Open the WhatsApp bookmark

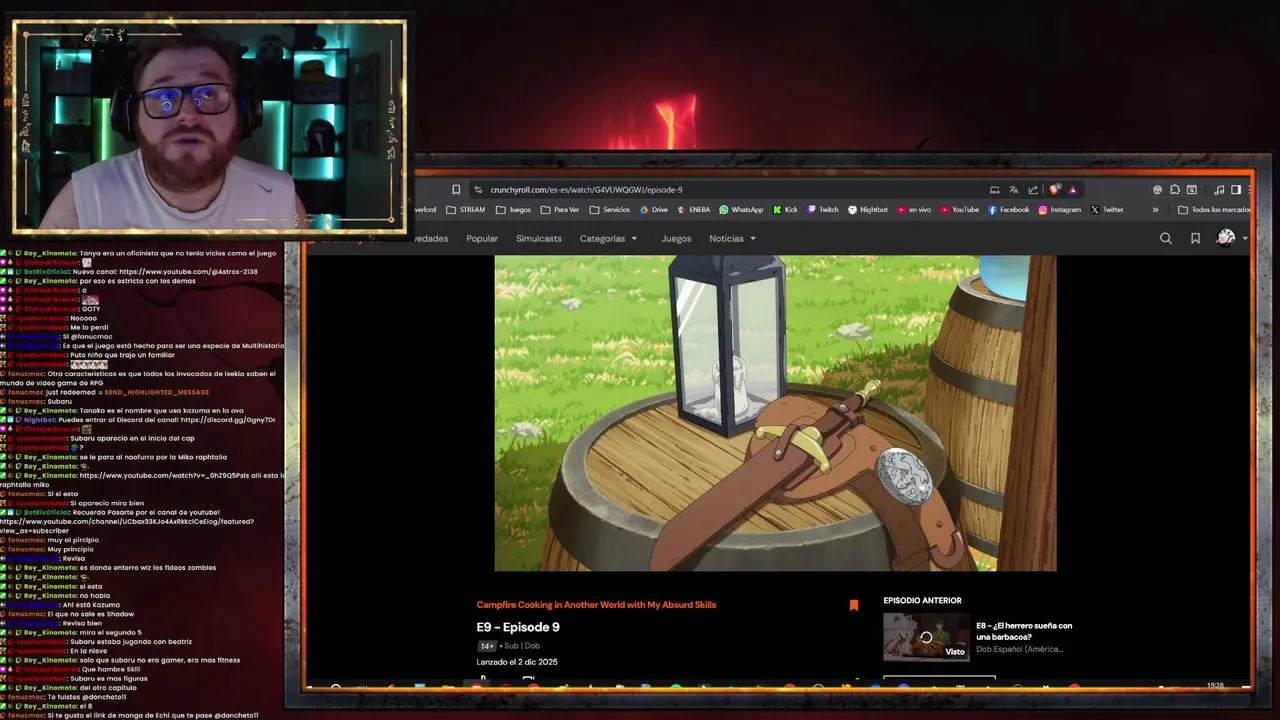(741, 210)
